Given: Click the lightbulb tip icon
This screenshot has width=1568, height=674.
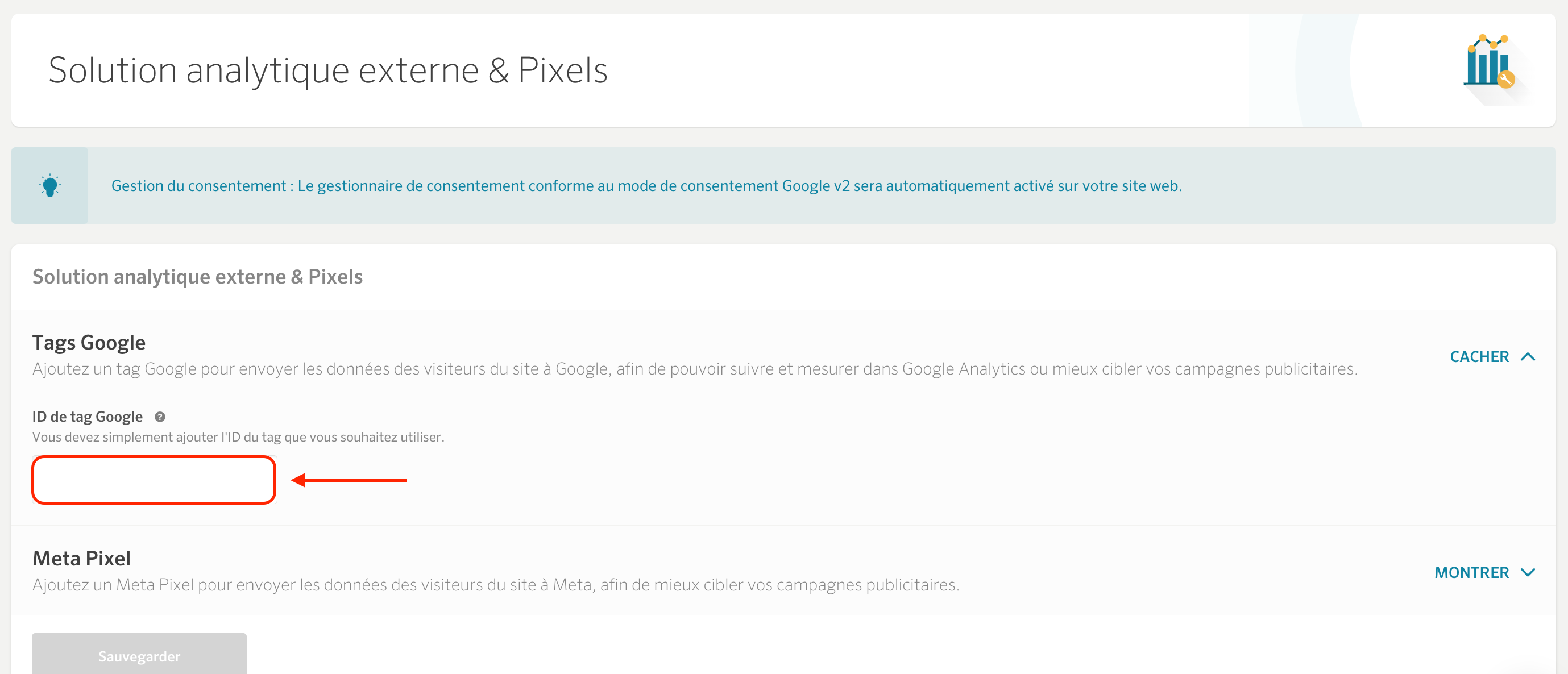Looking at the screenshot, I should coord(50,185).
